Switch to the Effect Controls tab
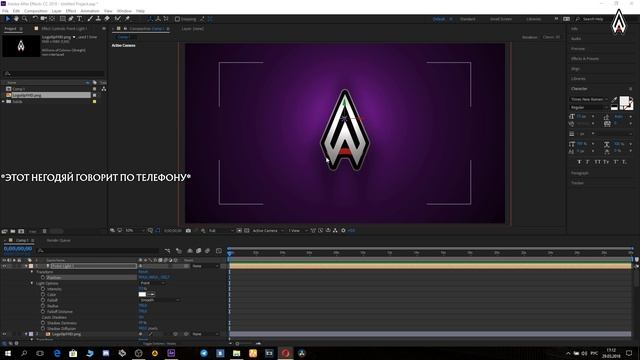Viewport: 640px width, 360px height. pyautogui.click(x=64, y=29)
